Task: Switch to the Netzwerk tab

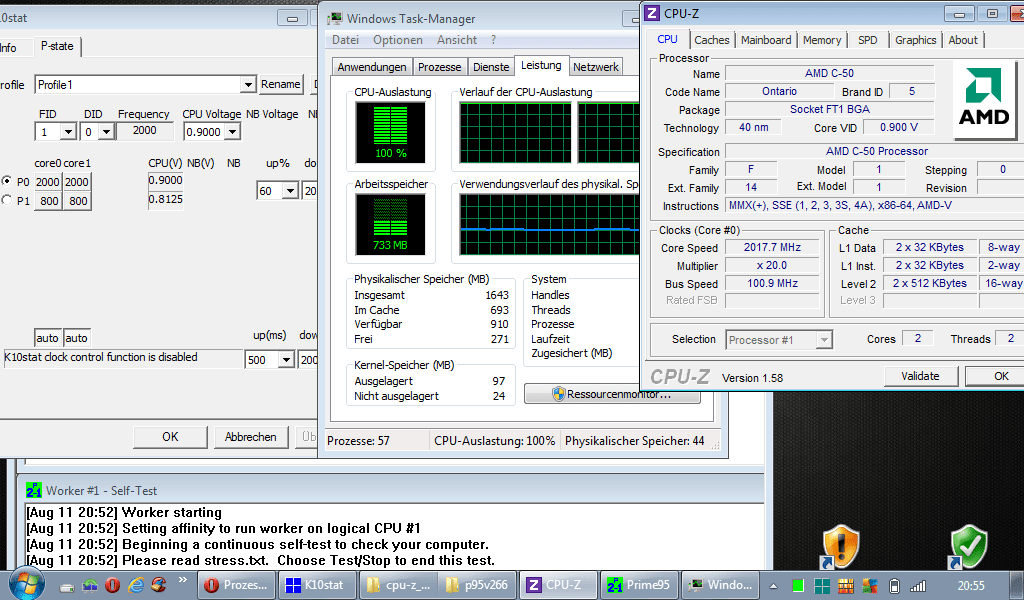Action: pos(596,67)
